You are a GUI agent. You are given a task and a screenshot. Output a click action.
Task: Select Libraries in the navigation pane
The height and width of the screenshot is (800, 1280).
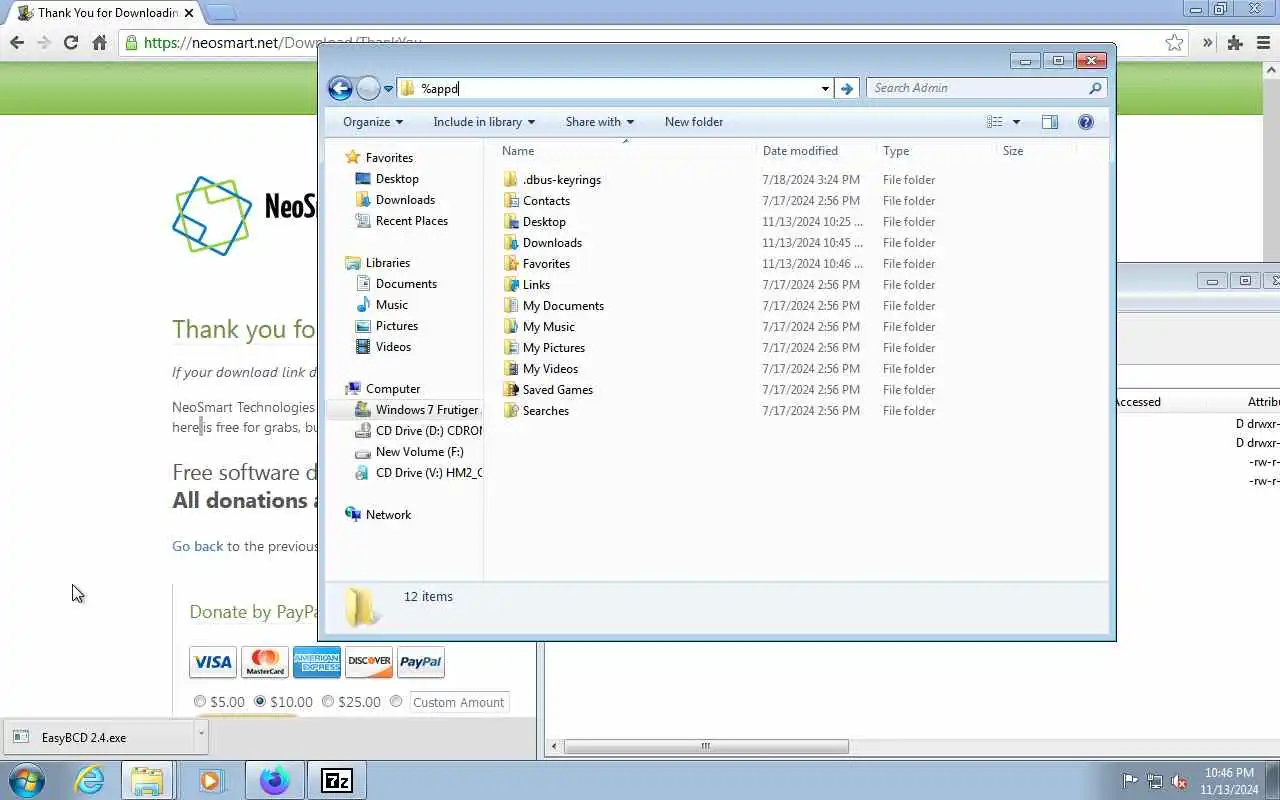[x=387, y=263]
